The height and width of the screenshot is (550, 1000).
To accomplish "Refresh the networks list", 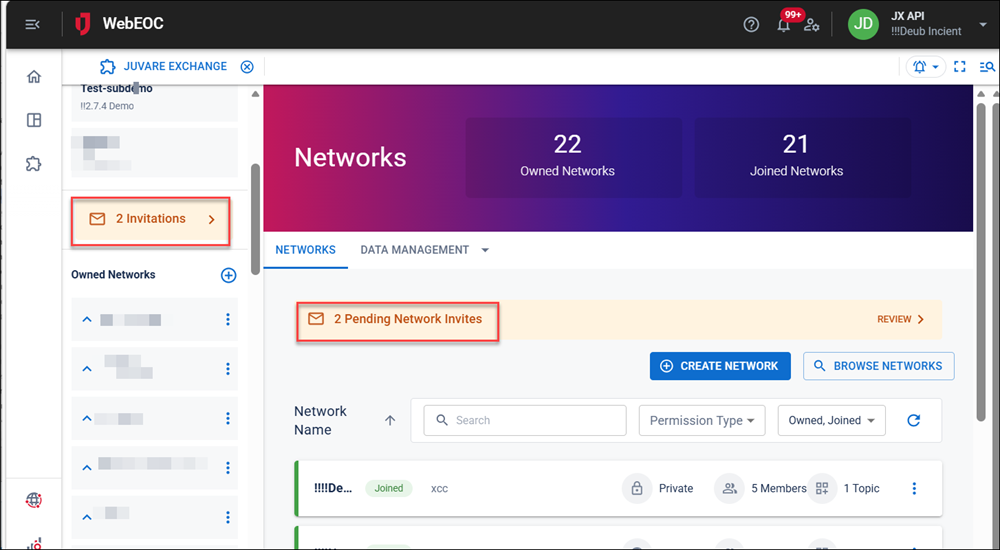I will pyautogui.click(x=914, y=420).
